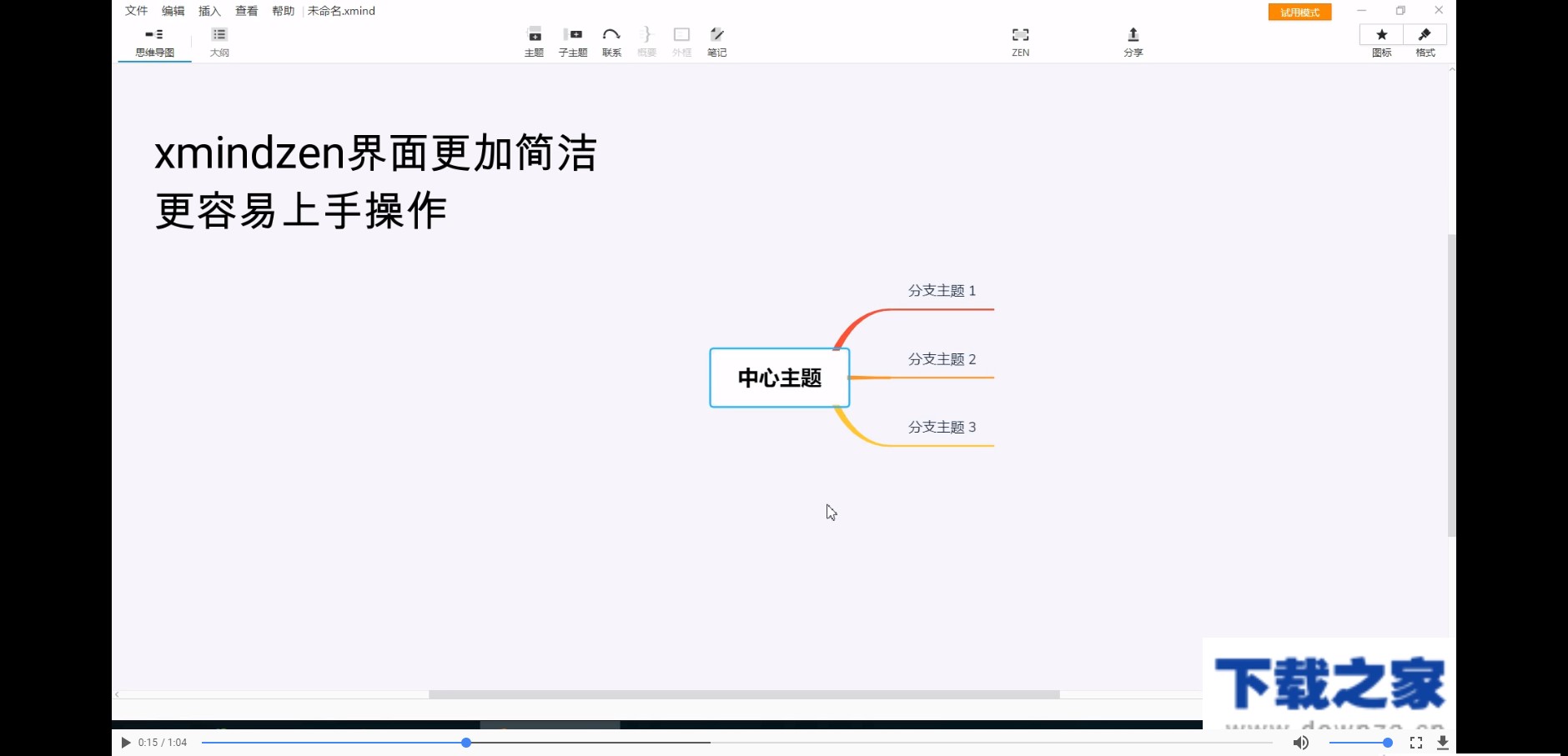1568x756 pixels.
Task: Add a 概要 (summary)
Action: 646,40
